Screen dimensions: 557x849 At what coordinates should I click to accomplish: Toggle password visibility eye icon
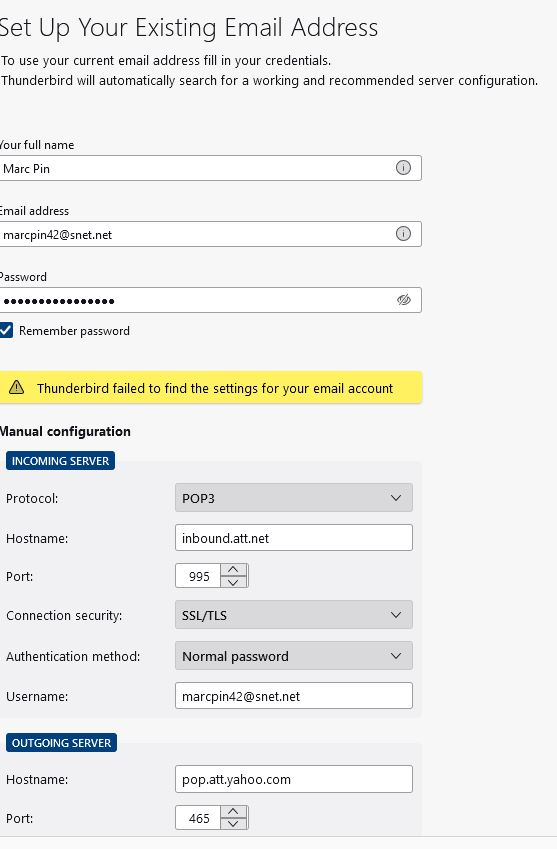click(x=404, y=300)
